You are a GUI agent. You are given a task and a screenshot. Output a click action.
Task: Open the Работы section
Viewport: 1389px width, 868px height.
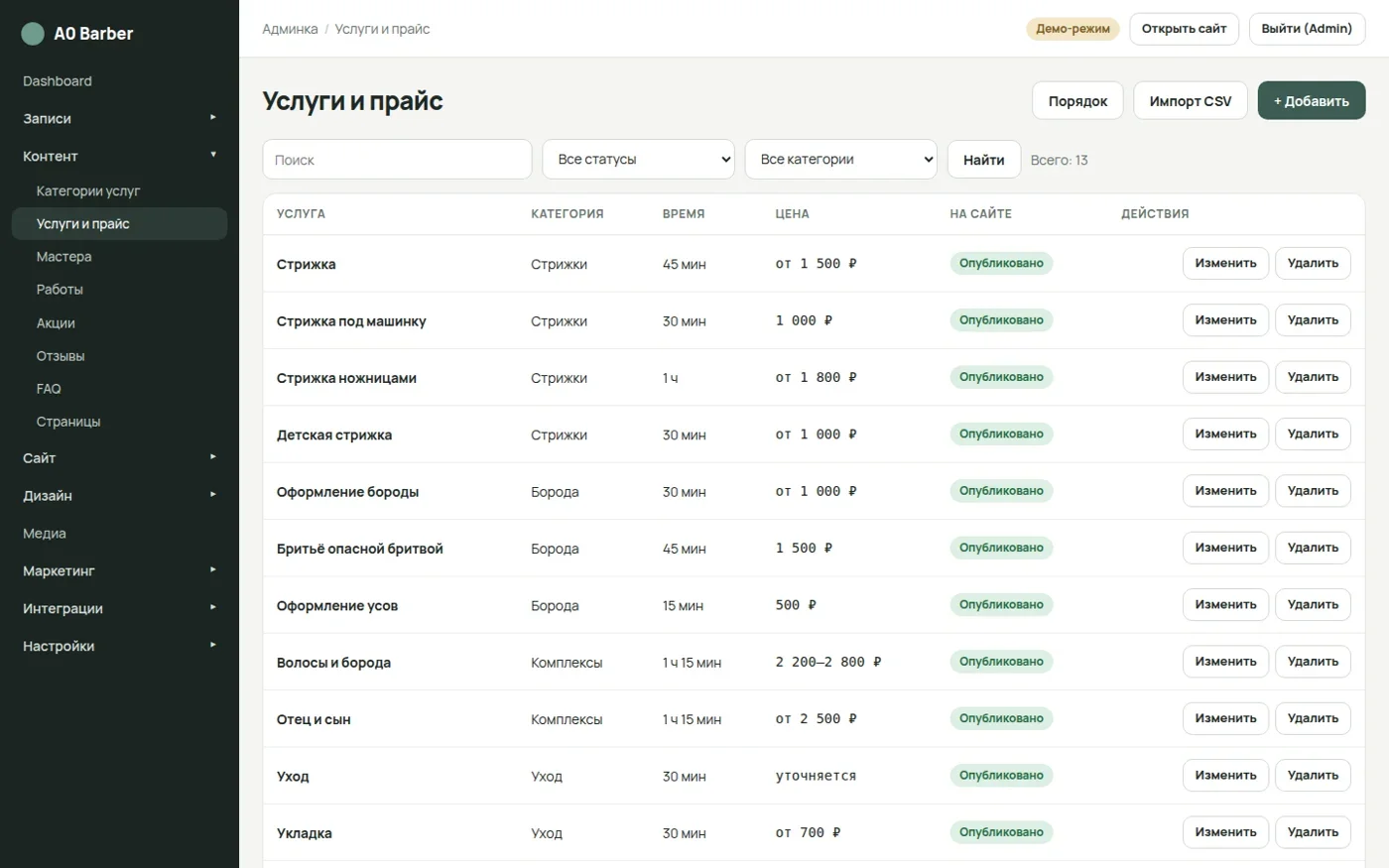tap(119, 290)
